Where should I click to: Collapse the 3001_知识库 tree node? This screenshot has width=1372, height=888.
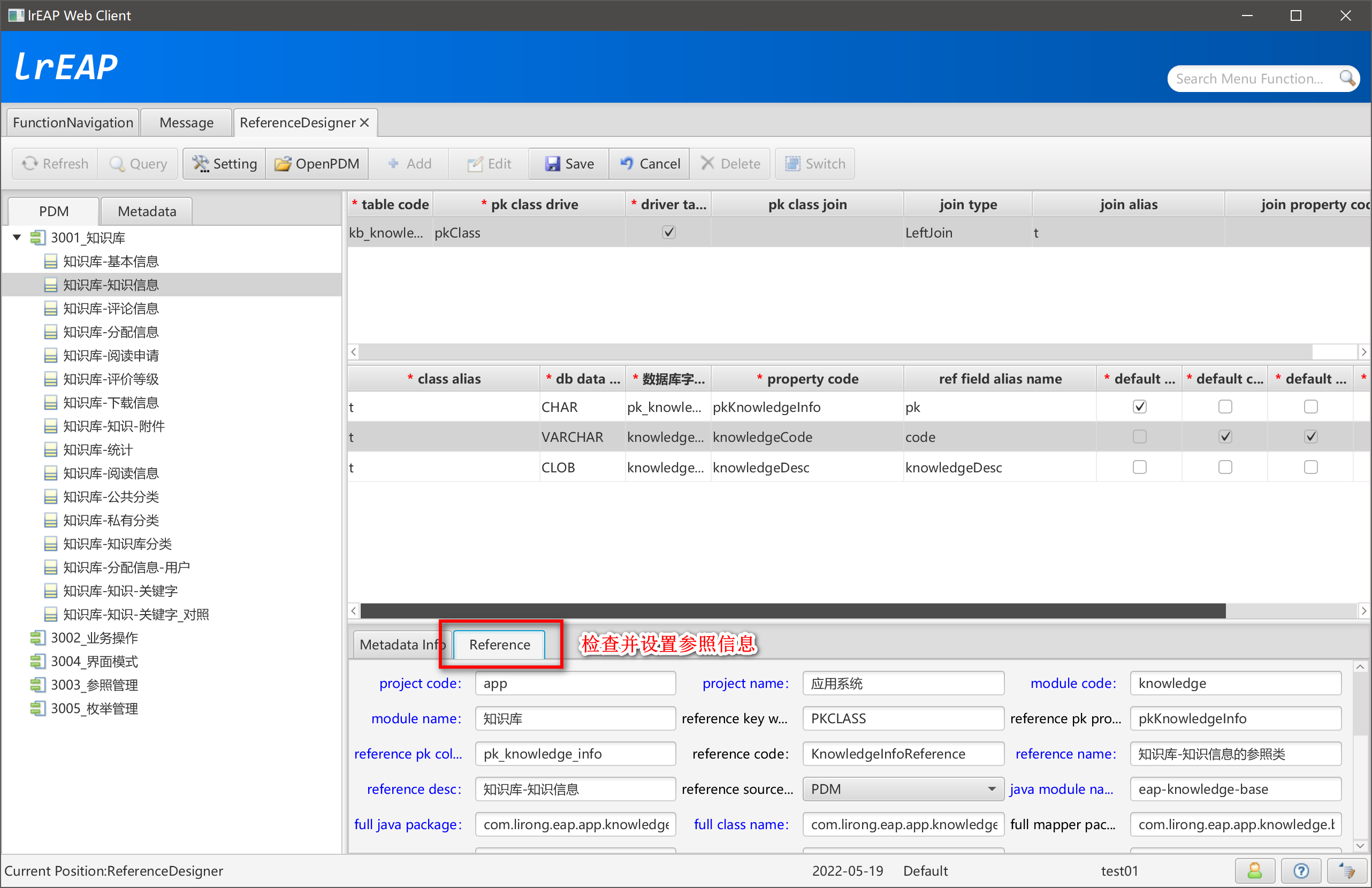[x=17, y=238]
